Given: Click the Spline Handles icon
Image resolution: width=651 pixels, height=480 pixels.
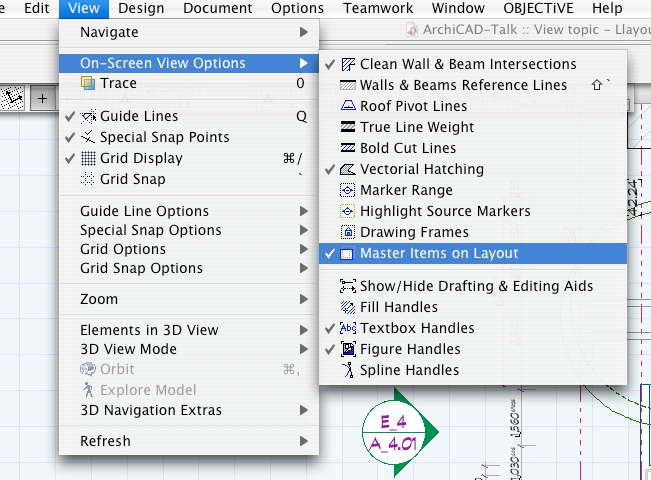Looking at the screenshot, I should [348, 370].
